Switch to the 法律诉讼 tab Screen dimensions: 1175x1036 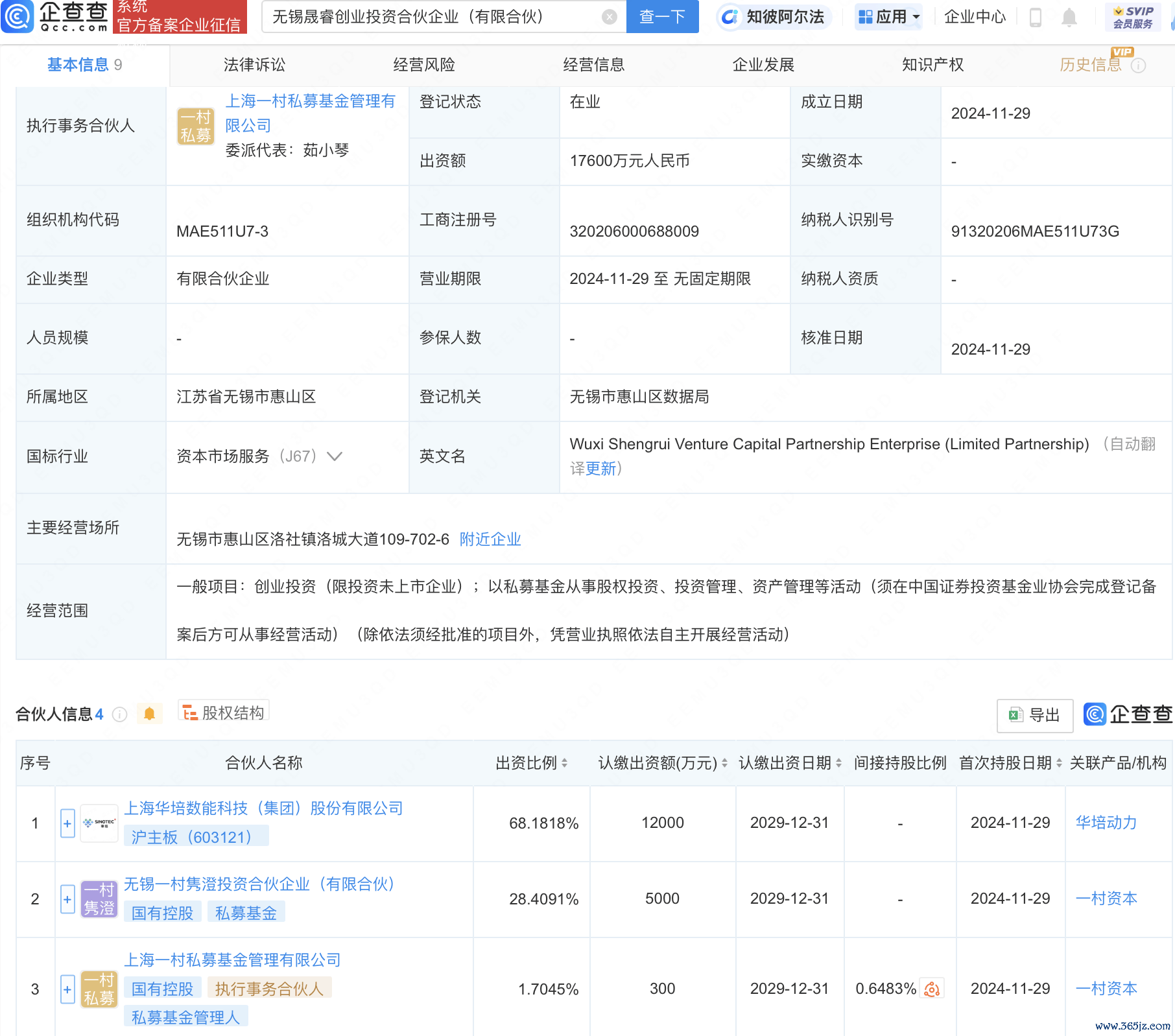254,65
